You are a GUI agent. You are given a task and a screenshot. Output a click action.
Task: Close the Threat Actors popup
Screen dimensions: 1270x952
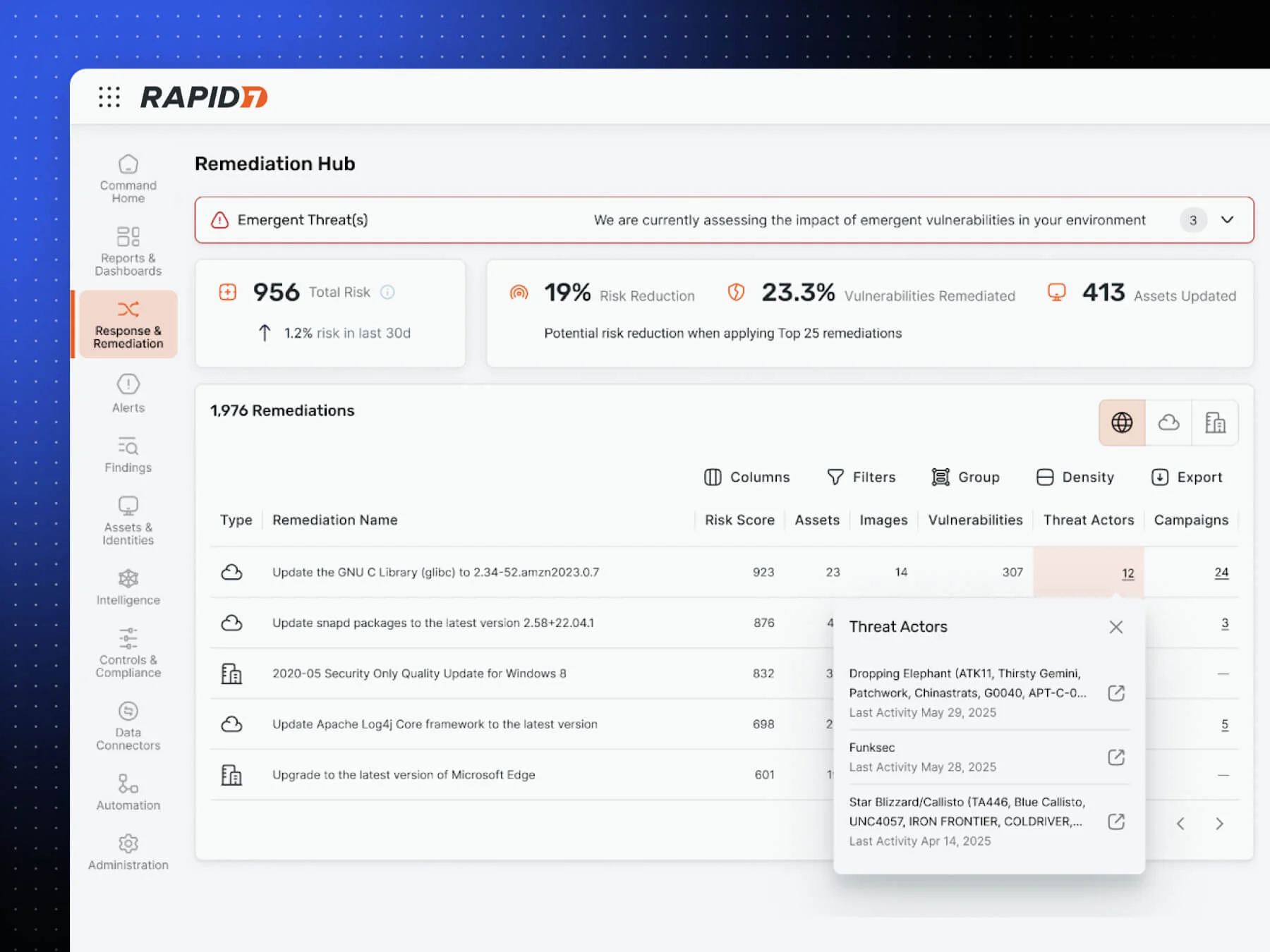[x=1115, y=626]
